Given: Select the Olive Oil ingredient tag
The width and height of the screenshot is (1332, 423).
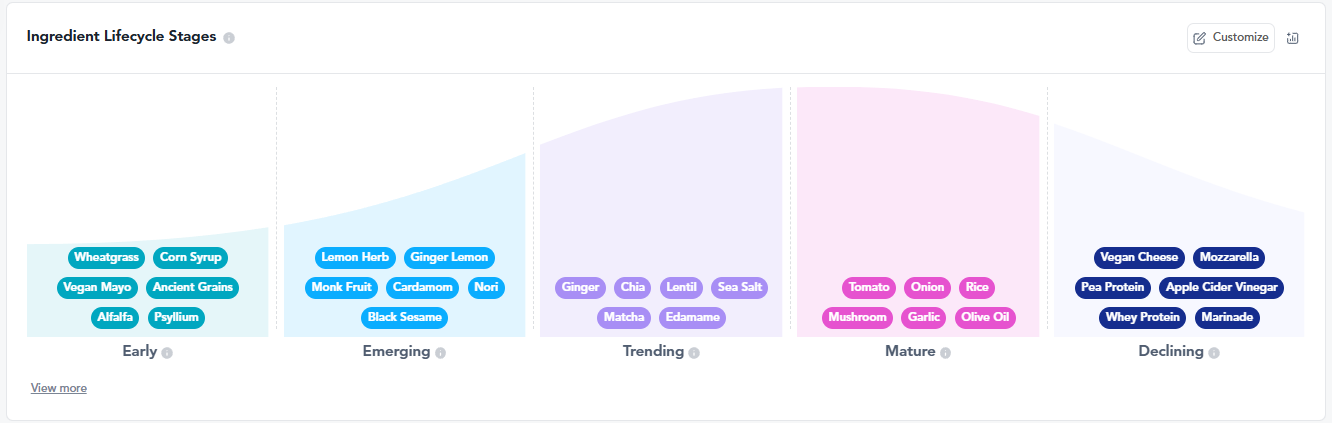Looking at the screenshot, I should [x=985, y=318].
